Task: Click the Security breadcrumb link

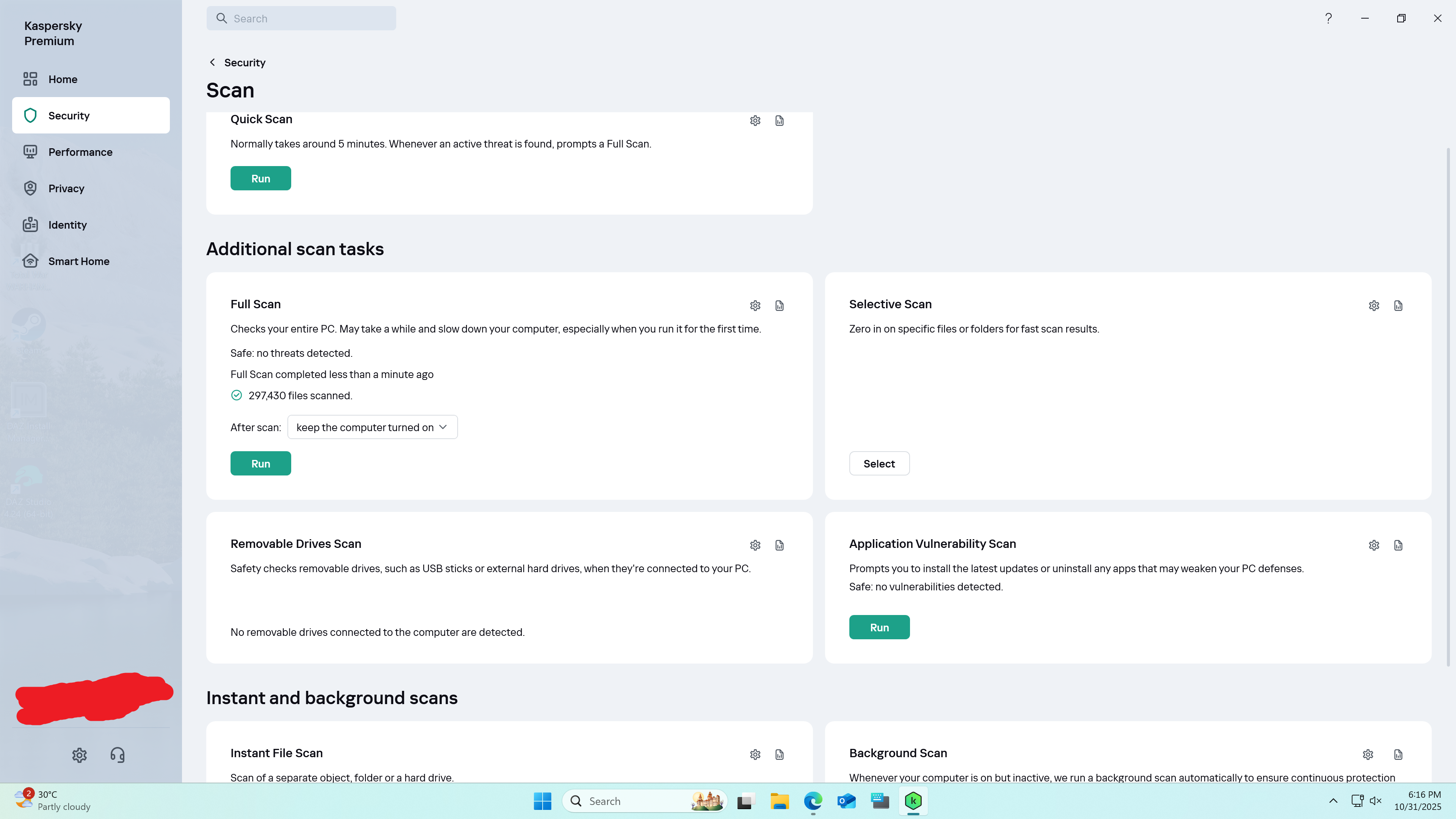Action: click(x=245, y=62)
